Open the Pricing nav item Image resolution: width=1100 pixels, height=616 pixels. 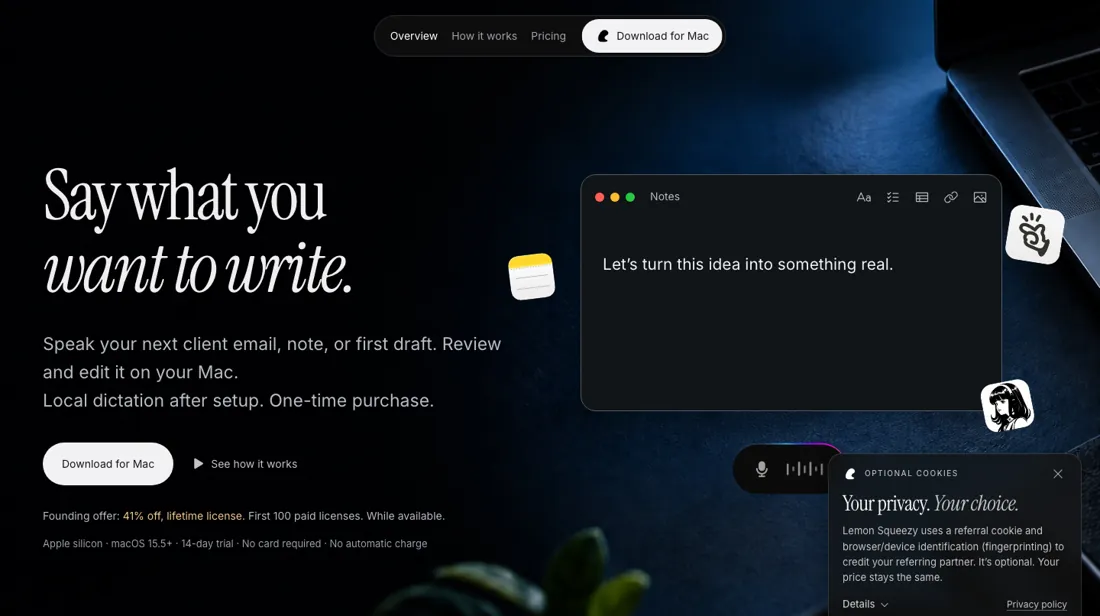point(549,36)
